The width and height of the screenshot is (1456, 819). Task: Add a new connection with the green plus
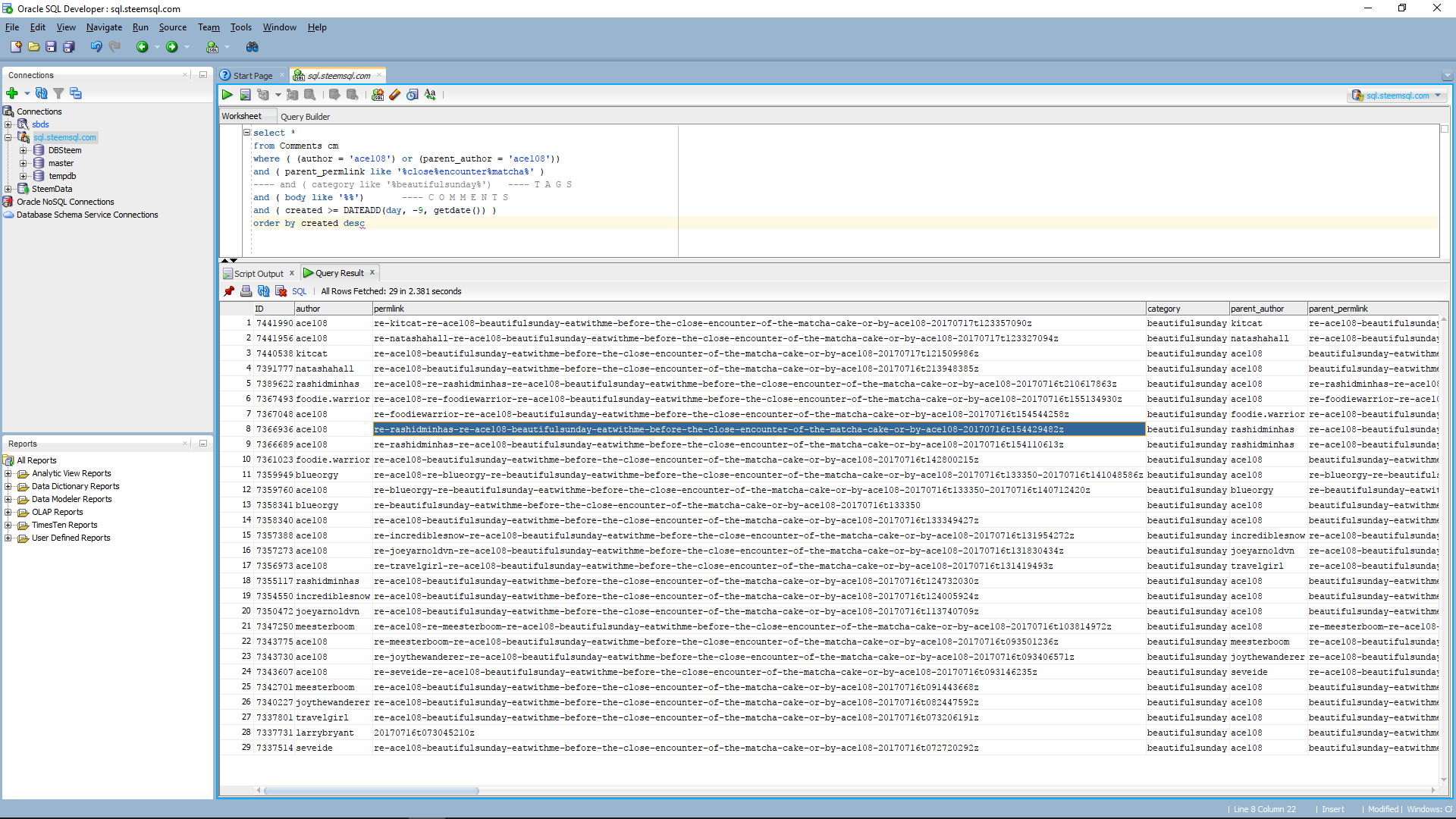pos(12,93)
